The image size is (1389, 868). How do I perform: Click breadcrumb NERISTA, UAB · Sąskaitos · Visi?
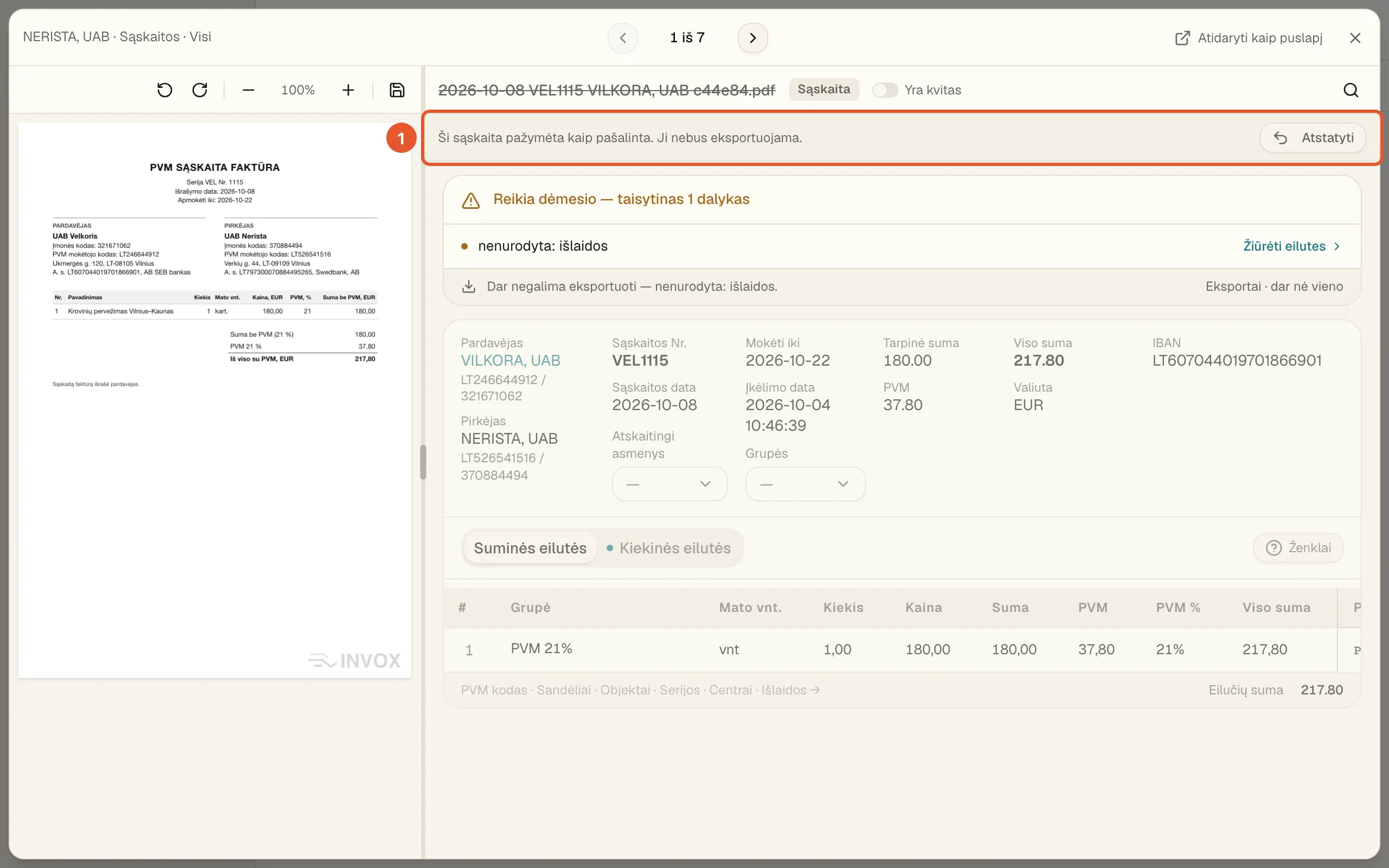click(x=117, y=37)
